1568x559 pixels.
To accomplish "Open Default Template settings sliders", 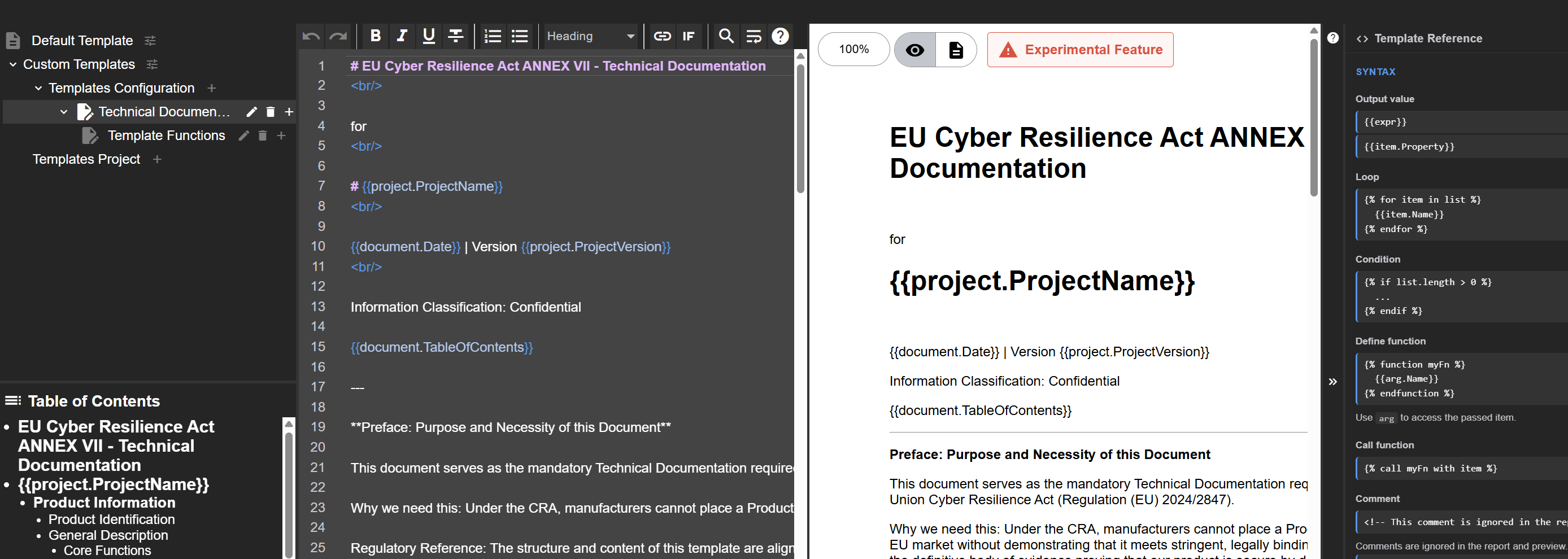I will [150, 41].
